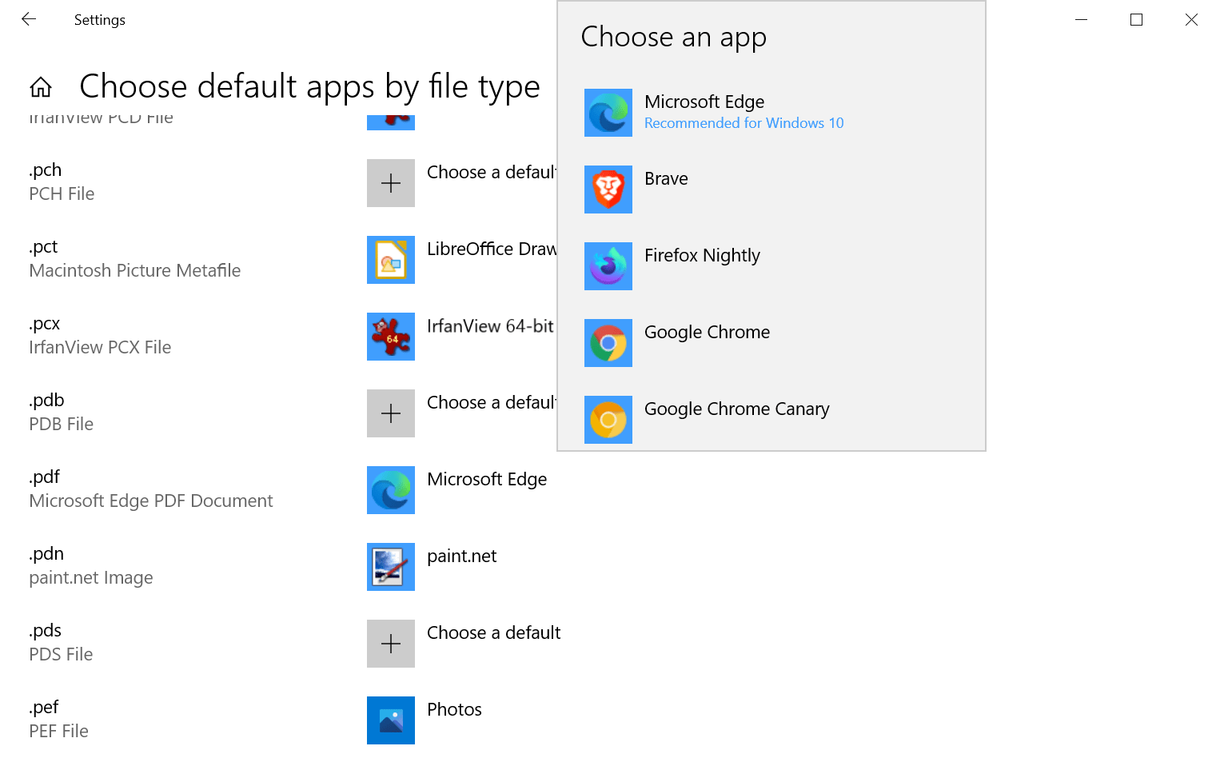This screenshot has height=758, width=1220.
Task: Click the 'paint.net' label for .pdn
Action: pyautogui.click(x=462, y=556)
